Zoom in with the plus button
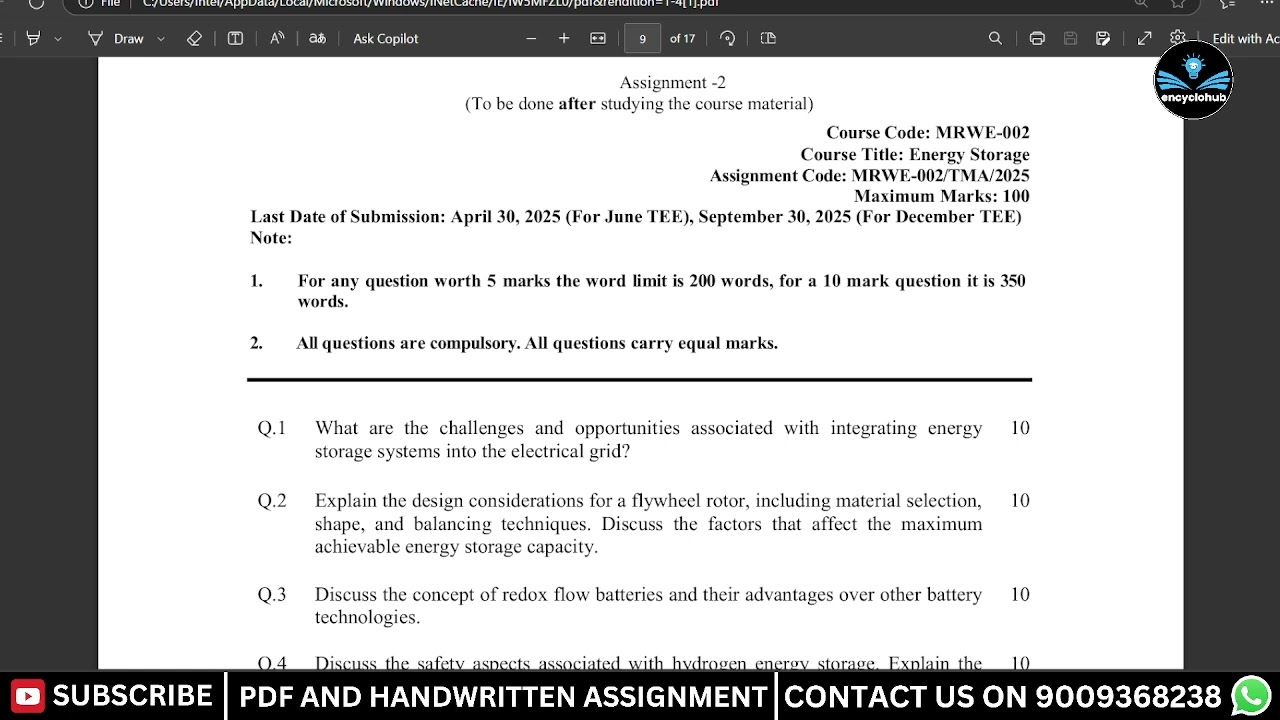Screen dimensions: 1280x720 564,38
